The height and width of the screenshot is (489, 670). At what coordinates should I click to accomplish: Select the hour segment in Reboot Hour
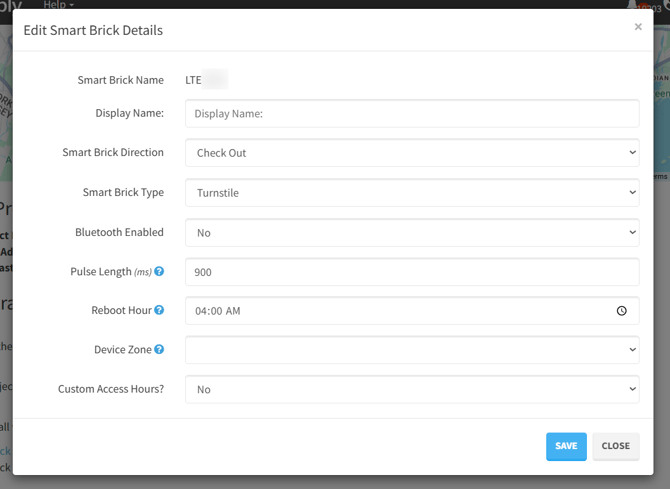pyautogui.click(x=202, y=311)
